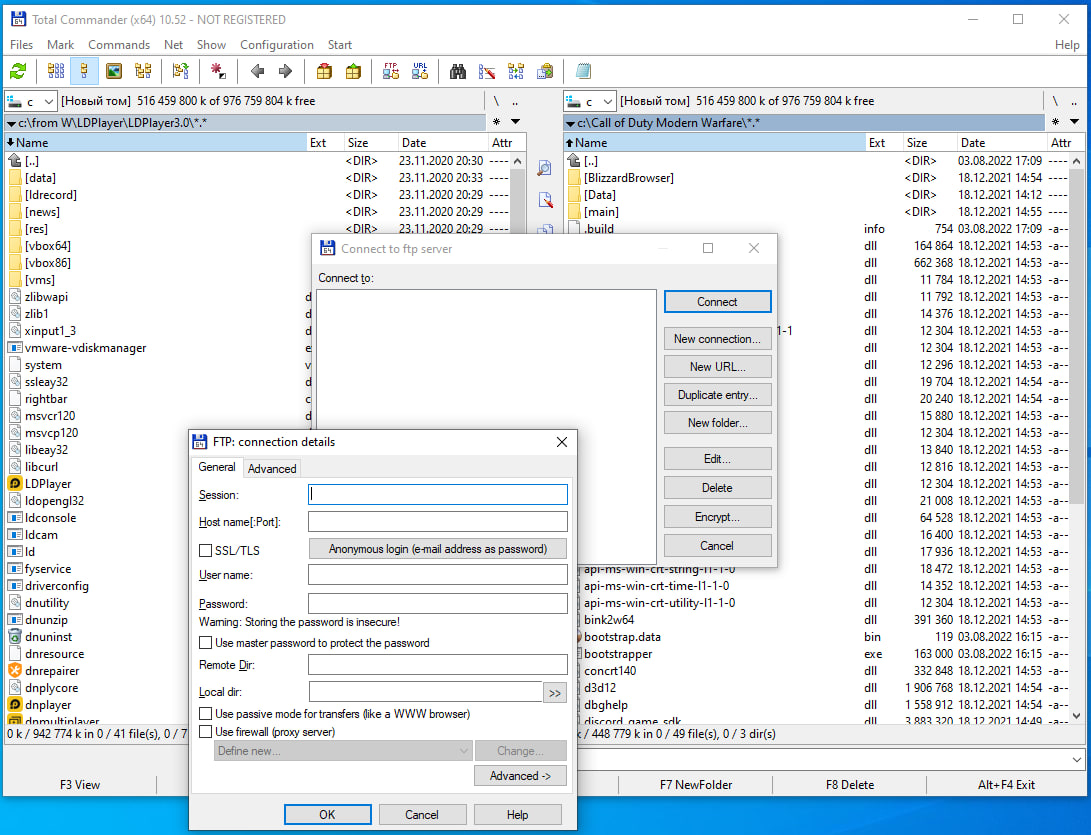Click the >> browse button for Local dir
The image size is (1091, 835).
tap(555, 692)
